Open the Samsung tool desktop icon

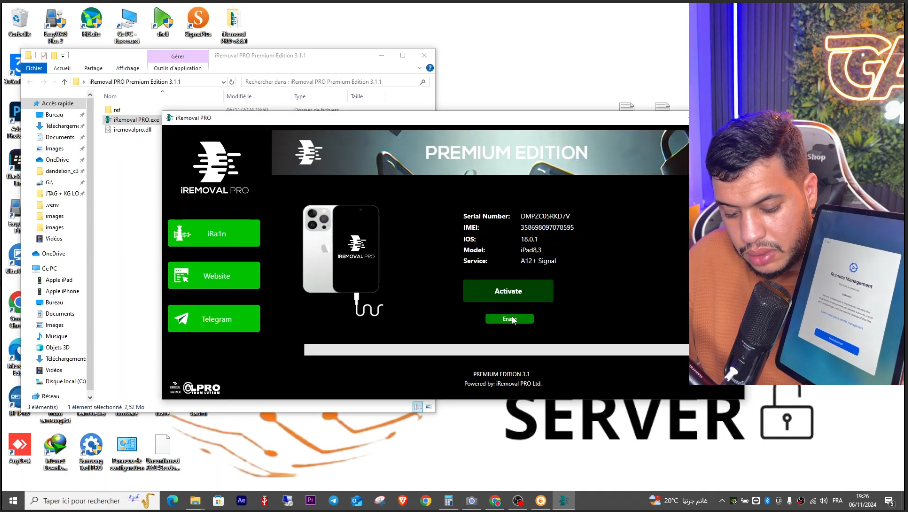click(x=91, y=452)
